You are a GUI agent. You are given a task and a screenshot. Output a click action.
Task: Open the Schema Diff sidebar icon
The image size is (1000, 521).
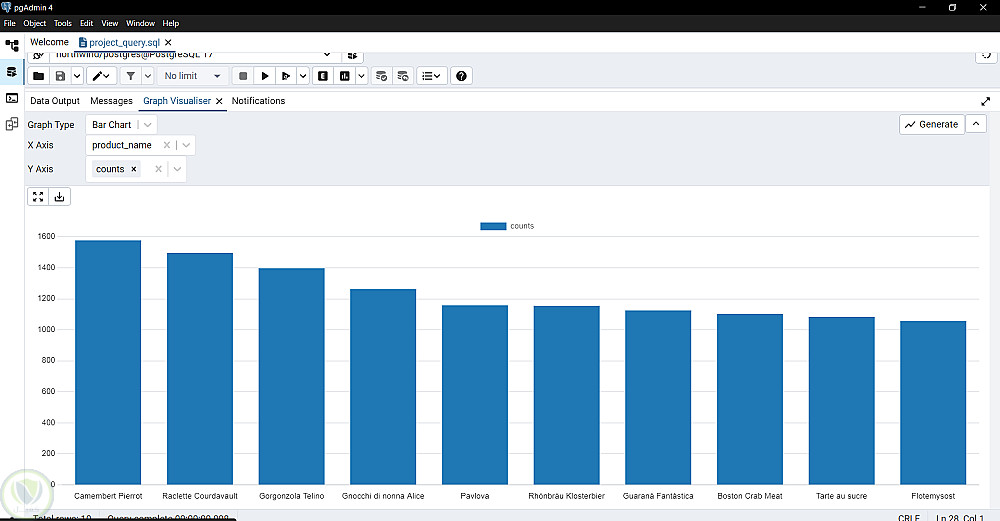(12, 124)
